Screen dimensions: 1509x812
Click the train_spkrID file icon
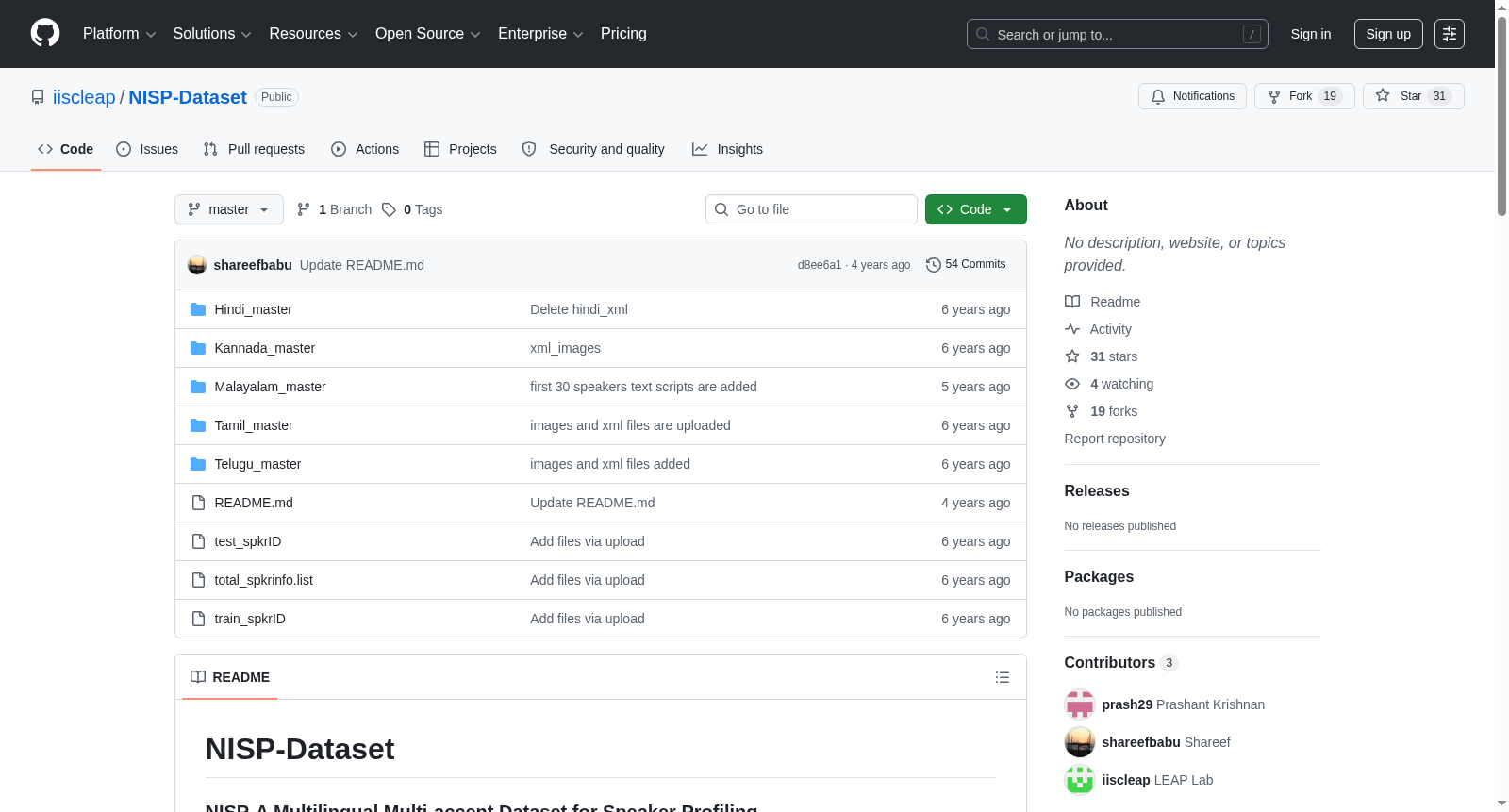click(x=198, y=619)
